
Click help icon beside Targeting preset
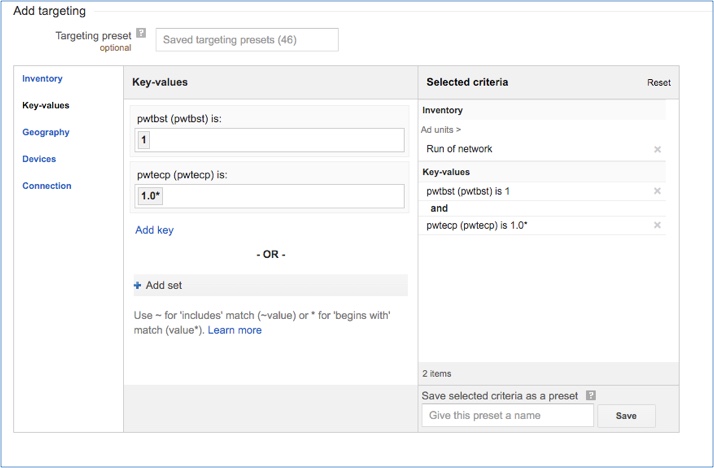(x=141, y=33)
